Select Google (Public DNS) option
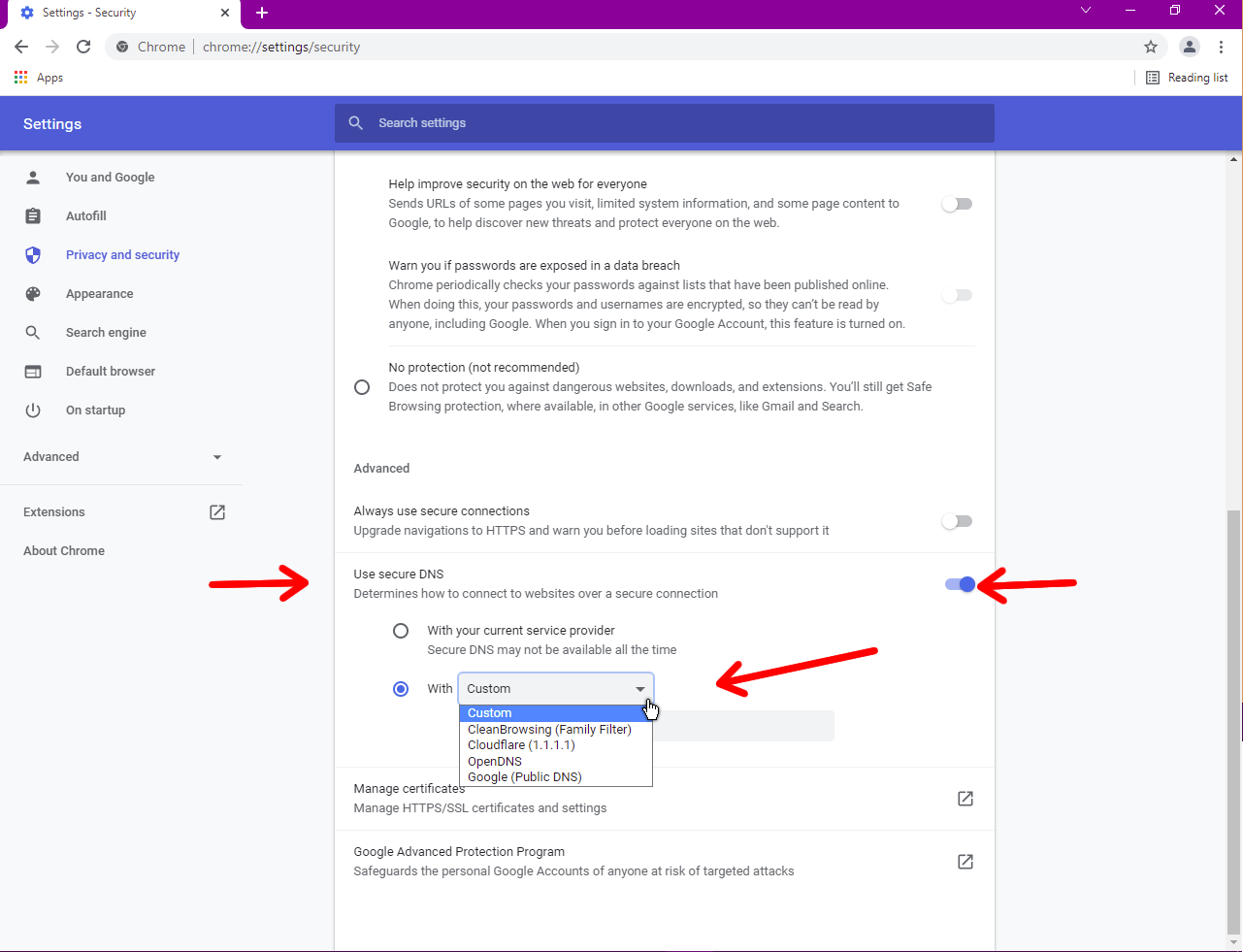1243x952 pixels. [524, 777]
